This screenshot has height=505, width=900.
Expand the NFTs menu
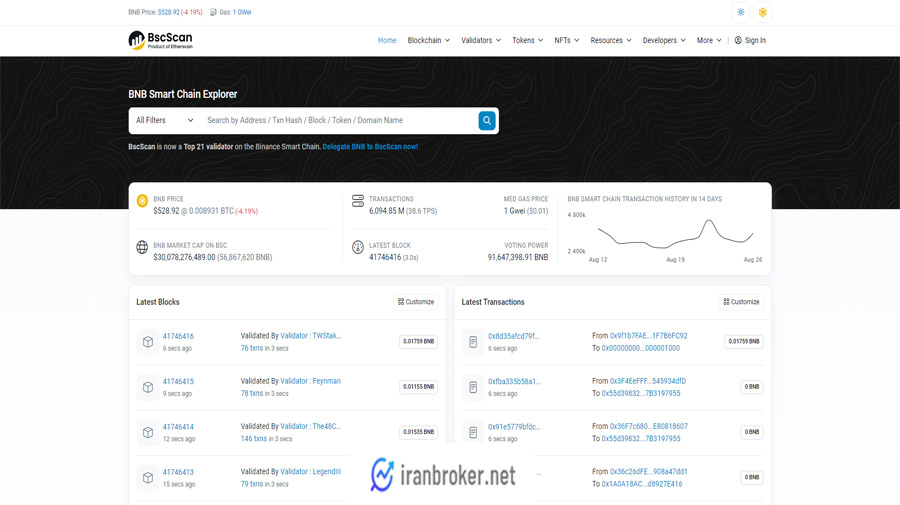click(567, 40)
